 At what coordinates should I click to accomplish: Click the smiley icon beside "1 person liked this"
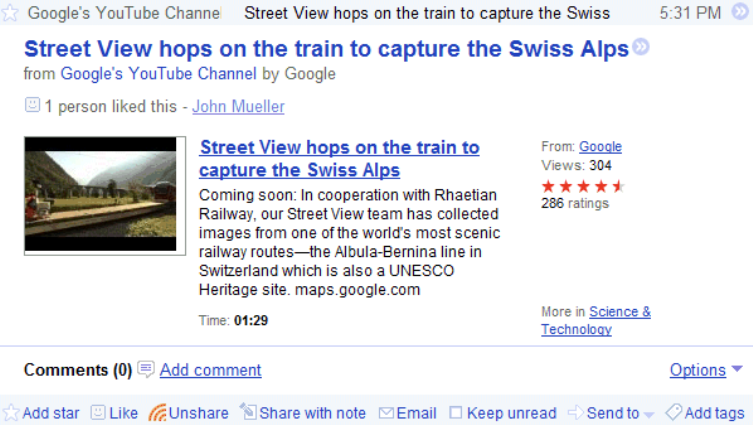[32, 106]
